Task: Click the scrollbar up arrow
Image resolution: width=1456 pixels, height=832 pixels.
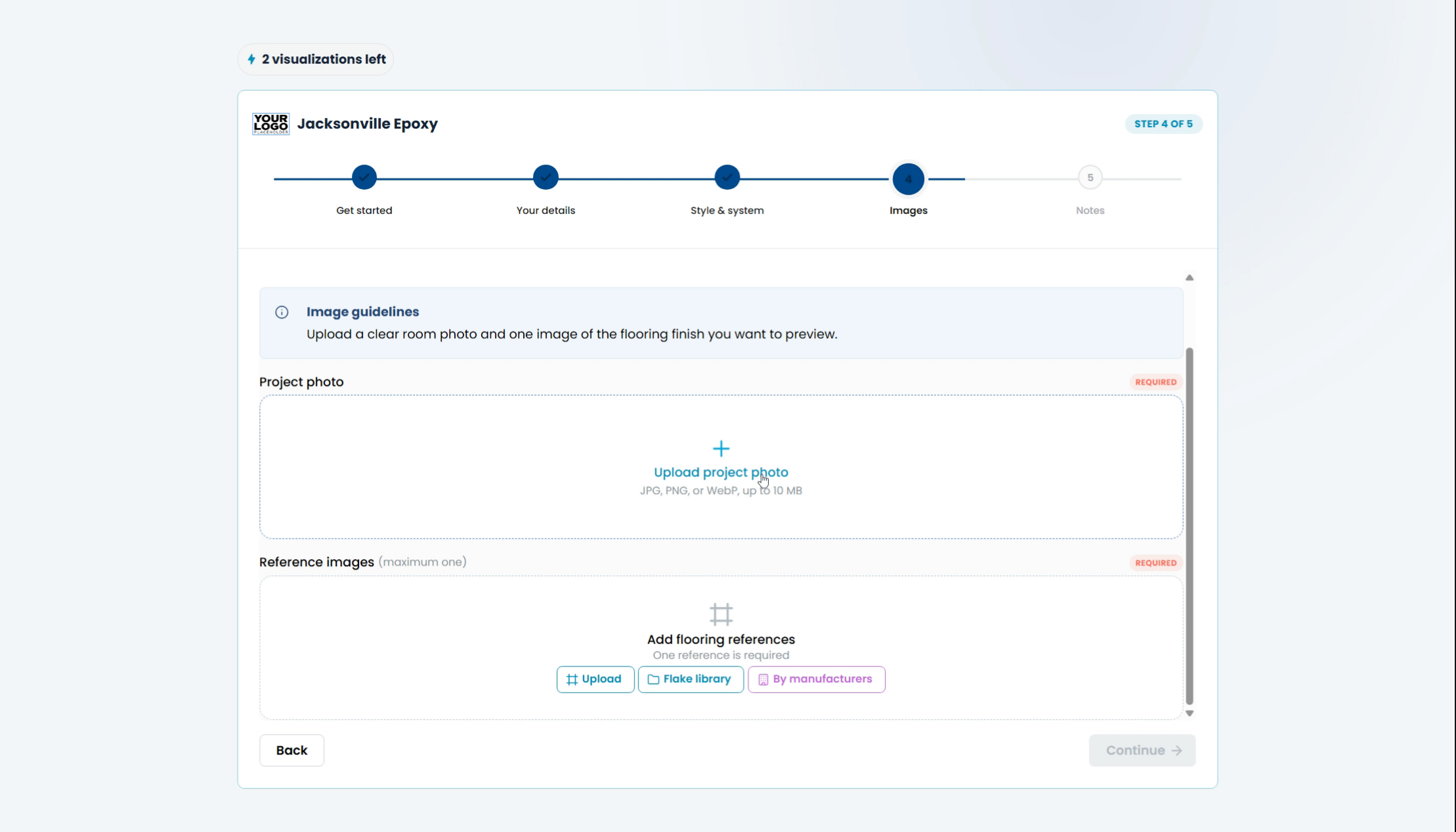Action: [x=1189, y=278]
